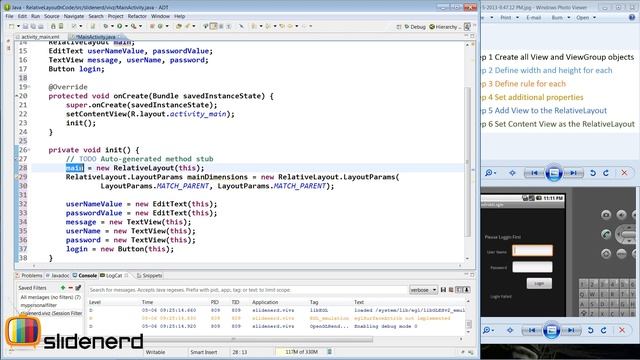Image resolution: width=640 pixels, height=360 pixels.
Task: Open the Hierarchy View perspective
Action: click(x=445, y=27)
